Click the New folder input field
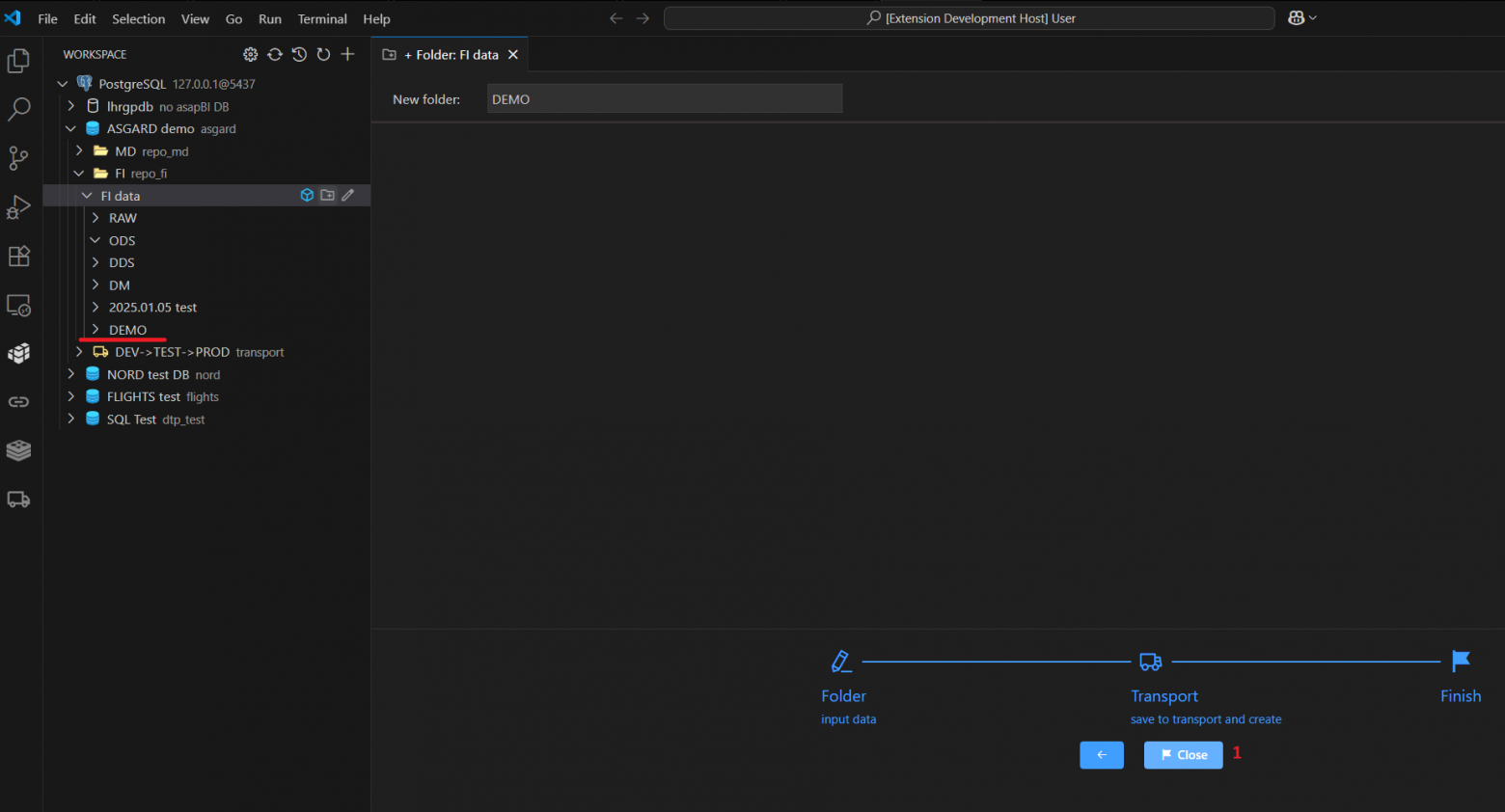Screen dimensions: 1505x812 665,98
